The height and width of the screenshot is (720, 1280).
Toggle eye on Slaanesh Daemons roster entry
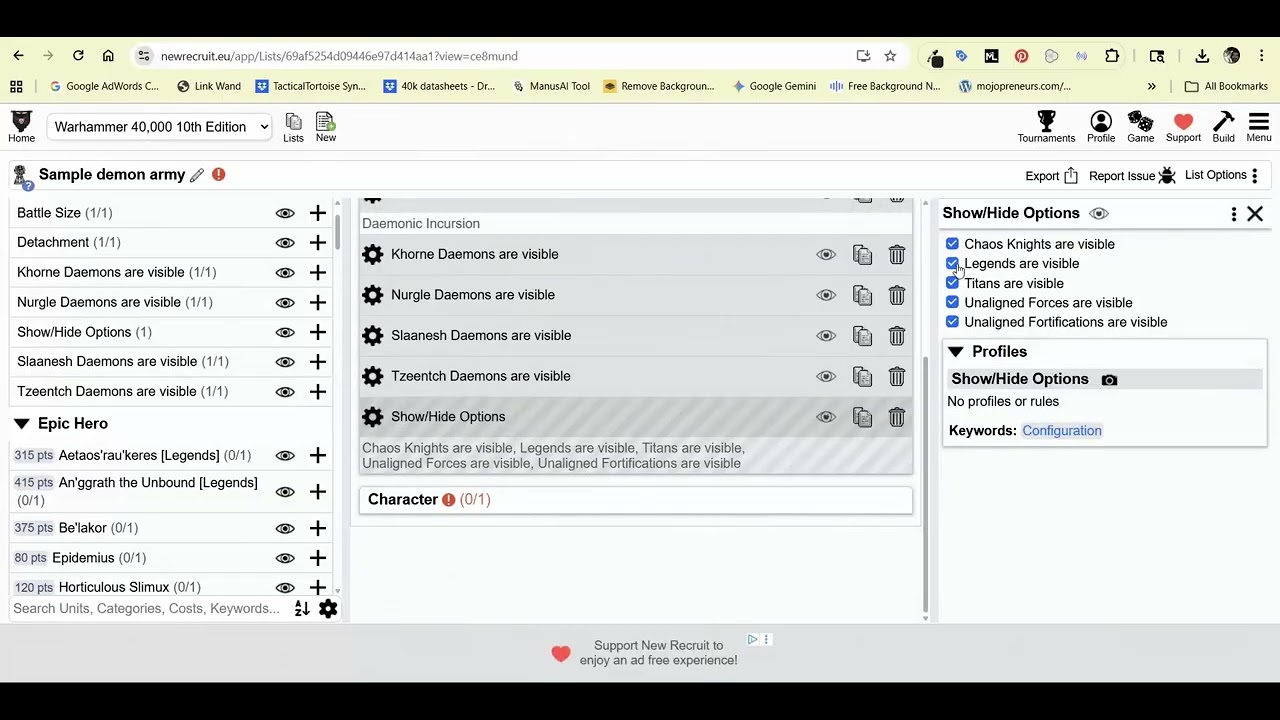coord(826,336)
